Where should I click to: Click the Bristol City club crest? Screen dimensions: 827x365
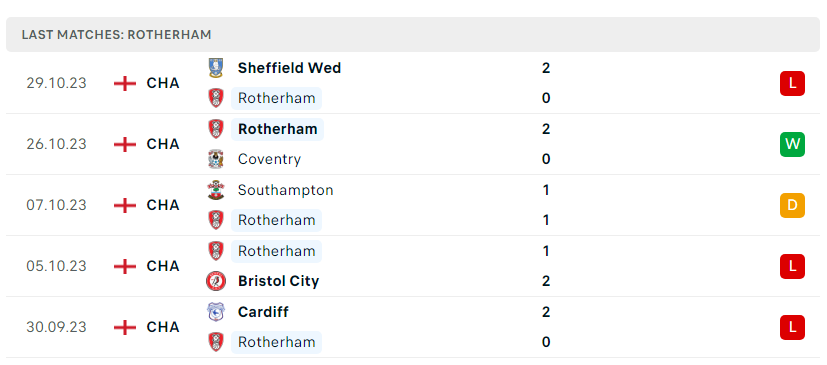coord(216,281)
